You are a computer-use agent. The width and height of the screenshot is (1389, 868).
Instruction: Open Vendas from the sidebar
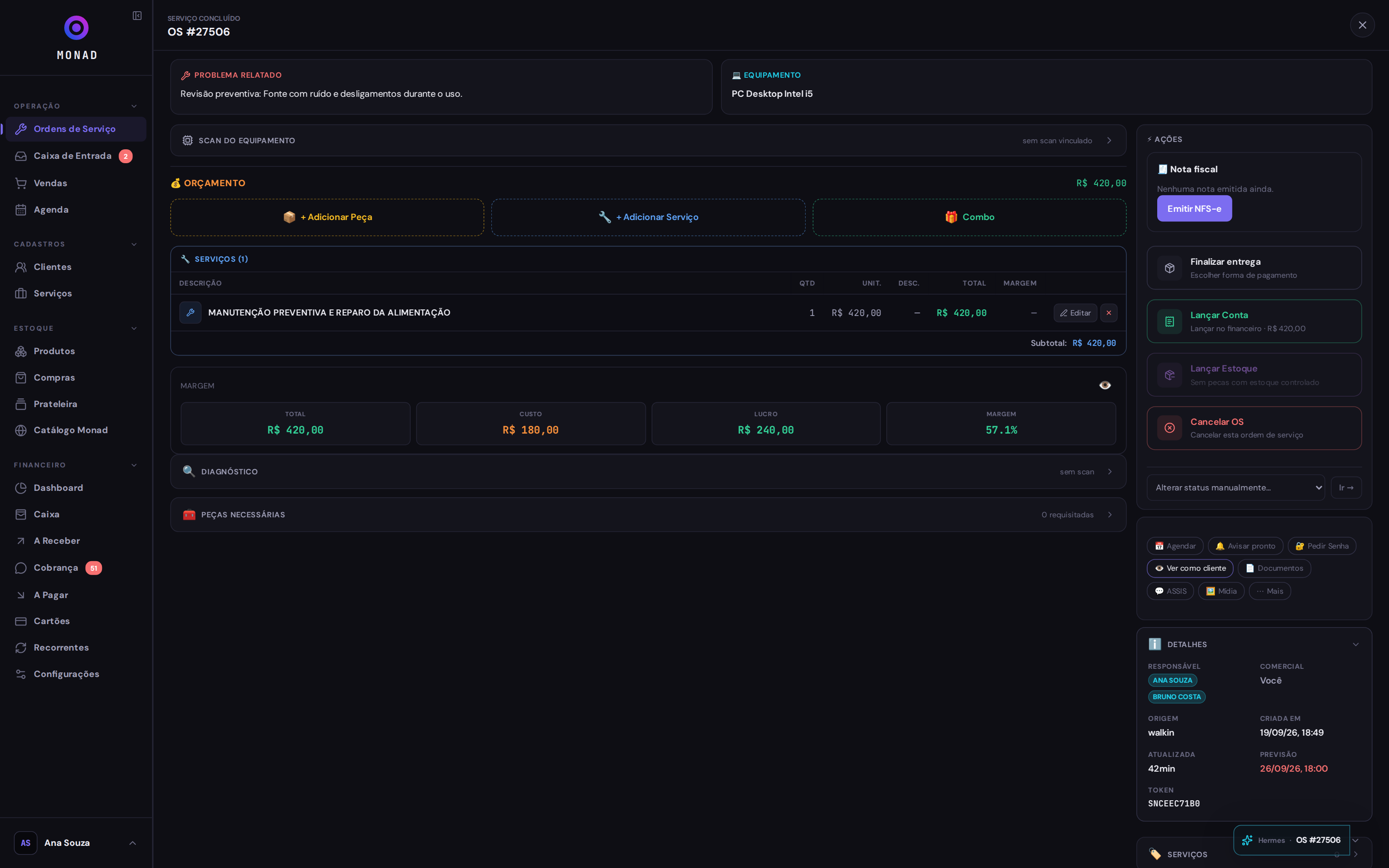tap(76, 183)
